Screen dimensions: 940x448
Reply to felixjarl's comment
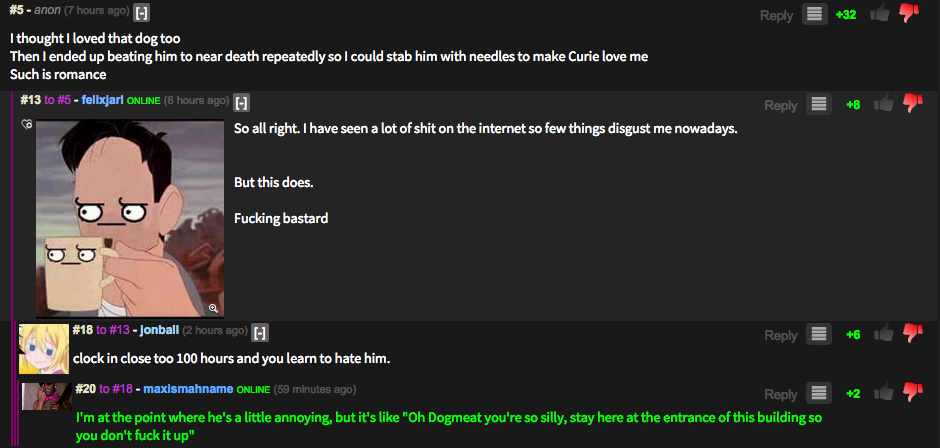(780, 105)
